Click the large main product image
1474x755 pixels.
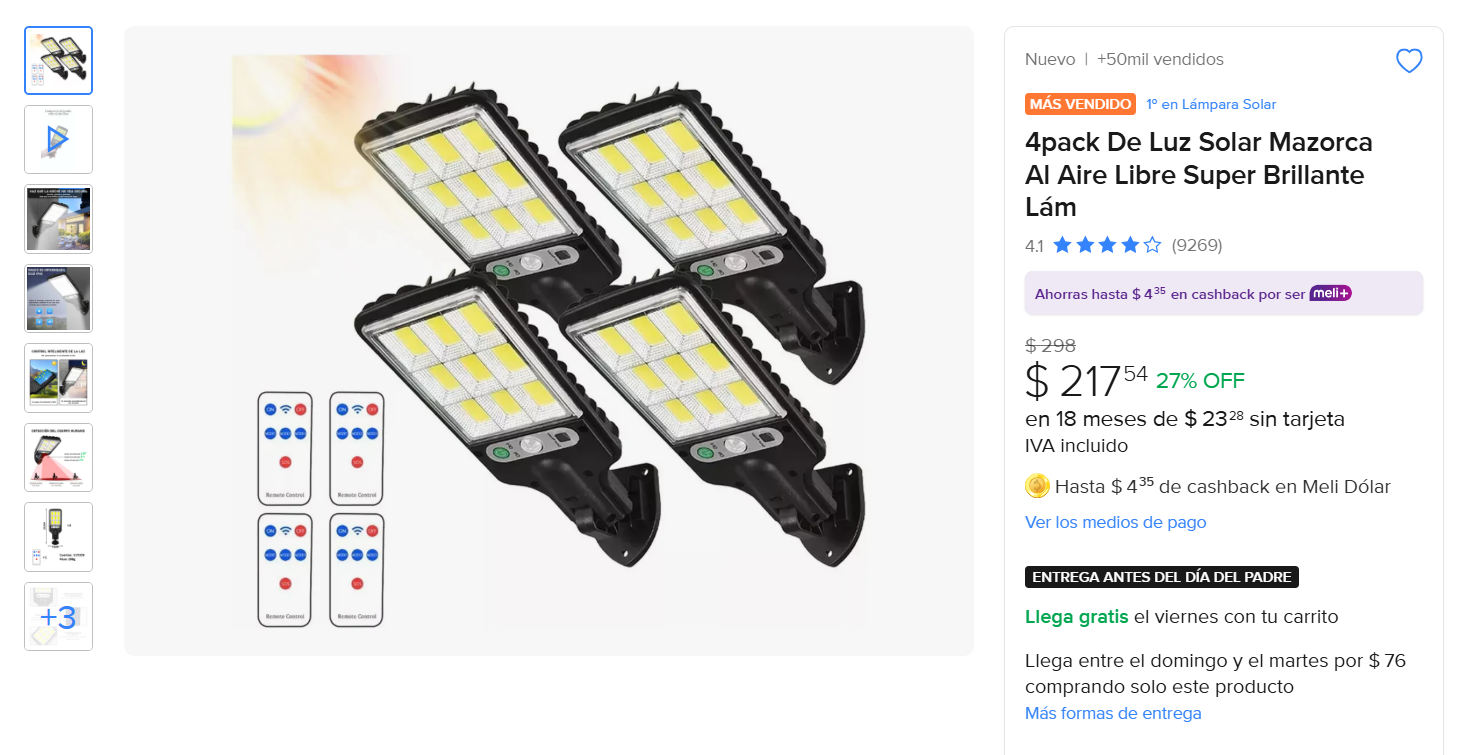[548, 341]
